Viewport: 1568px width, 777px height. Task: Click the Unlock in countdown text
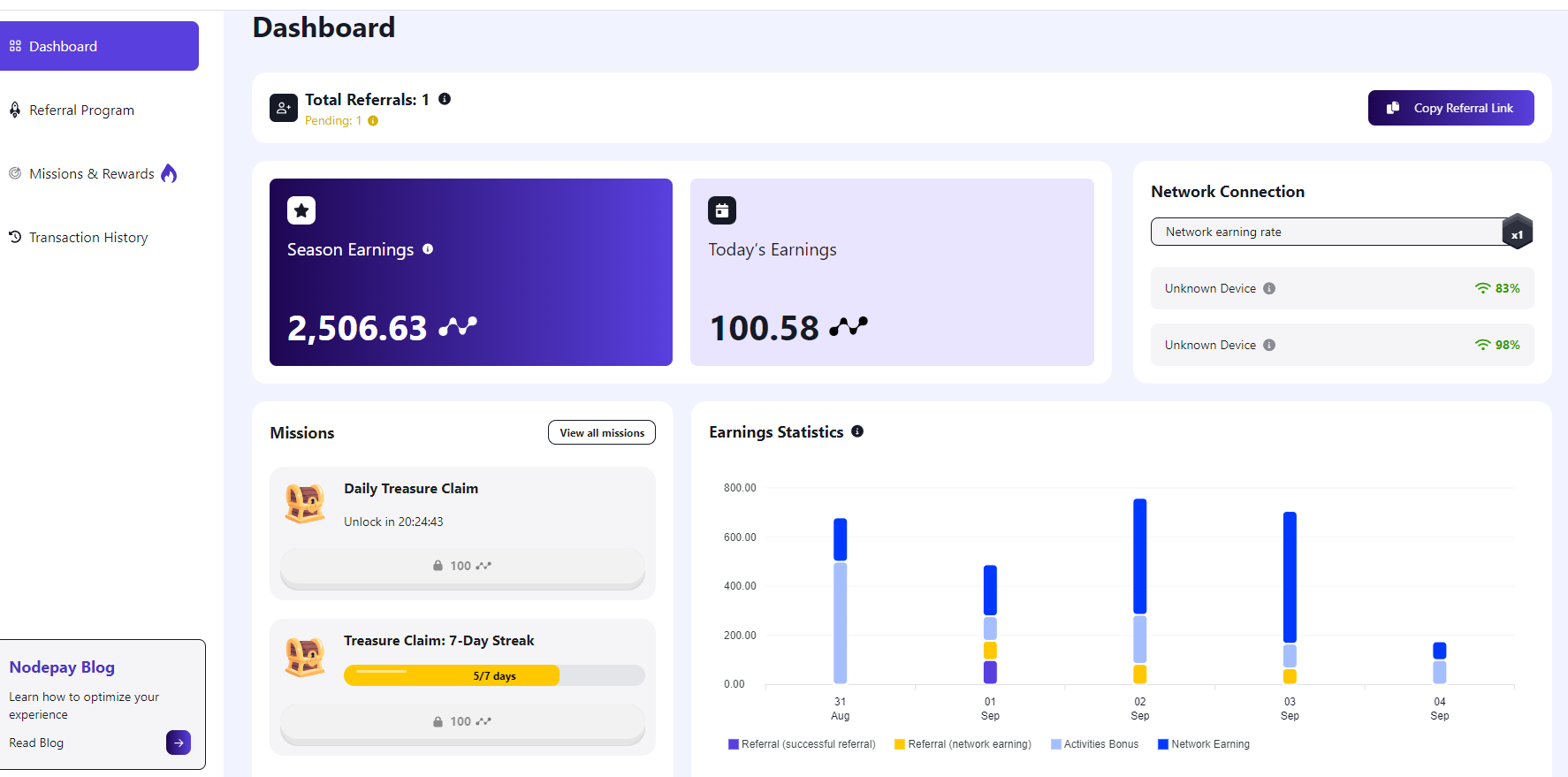point(393,522)
